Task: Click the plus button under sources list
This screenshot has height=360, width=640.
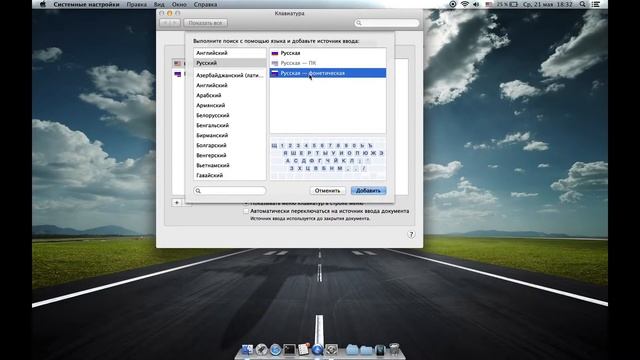Action: point(177,202)
